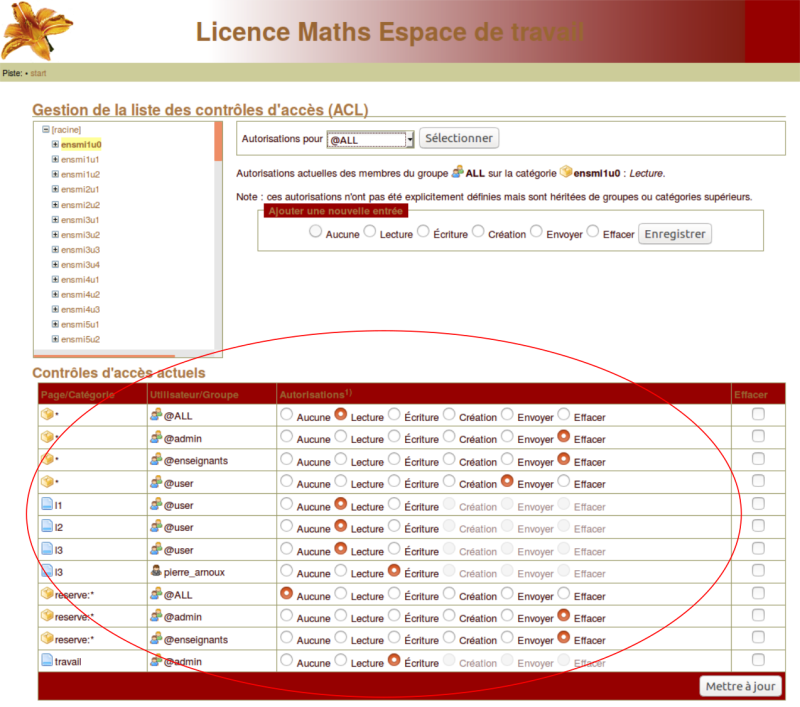This screenshot has width=800, height=707.
Task: Click the category icon beside ensmi1u0 in text
Action: (x=566, y=172)
